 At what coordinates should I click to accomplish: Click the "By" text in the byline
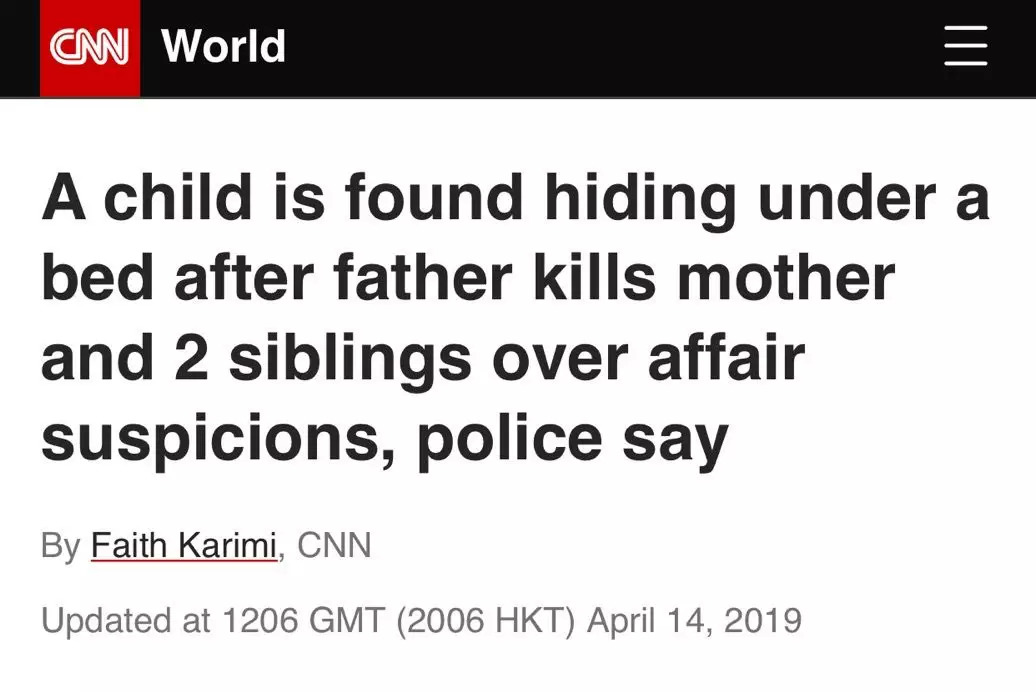click(x=60, y=545)
